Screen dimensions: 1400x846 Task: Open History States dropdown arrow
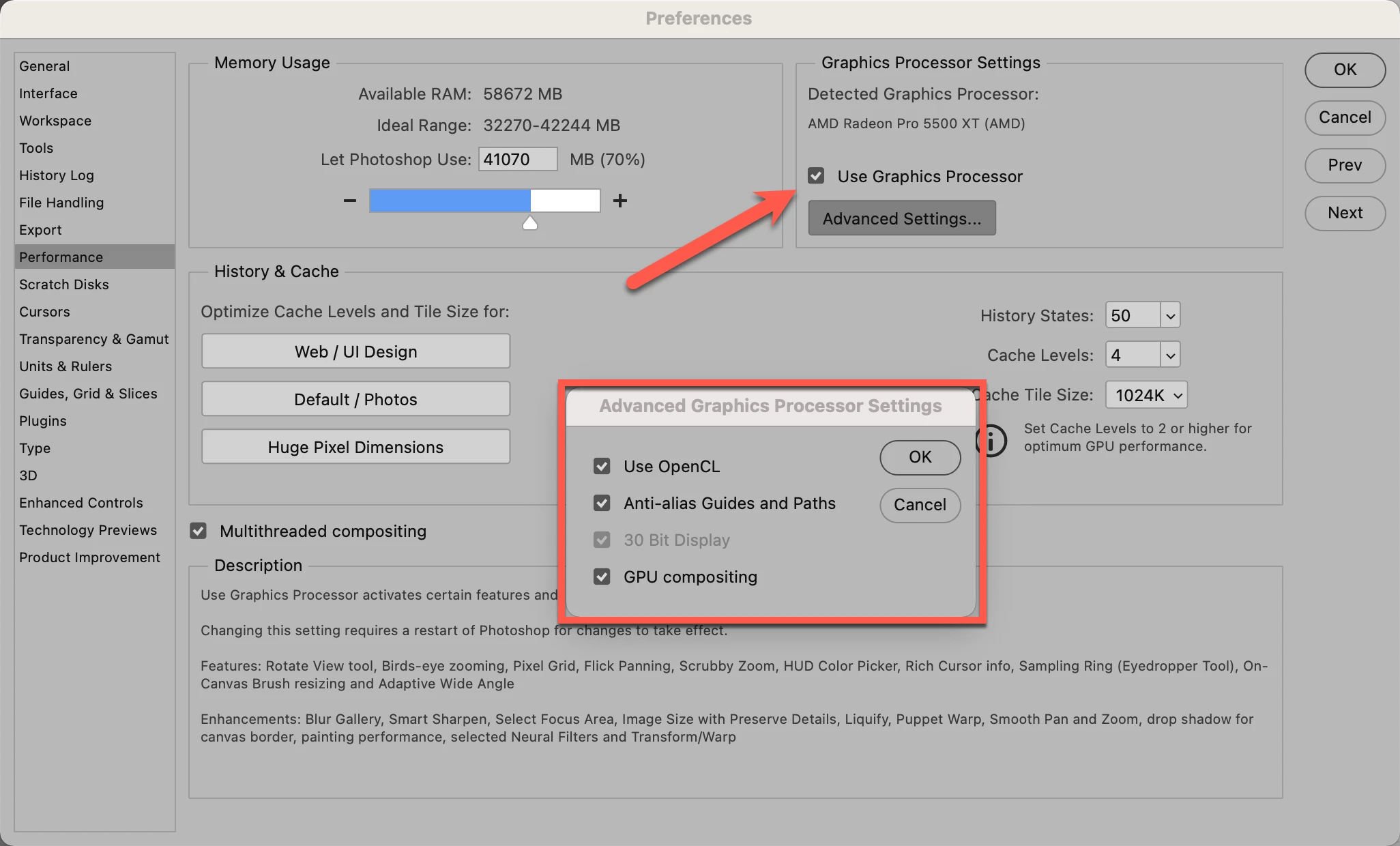coord(1170,315)
